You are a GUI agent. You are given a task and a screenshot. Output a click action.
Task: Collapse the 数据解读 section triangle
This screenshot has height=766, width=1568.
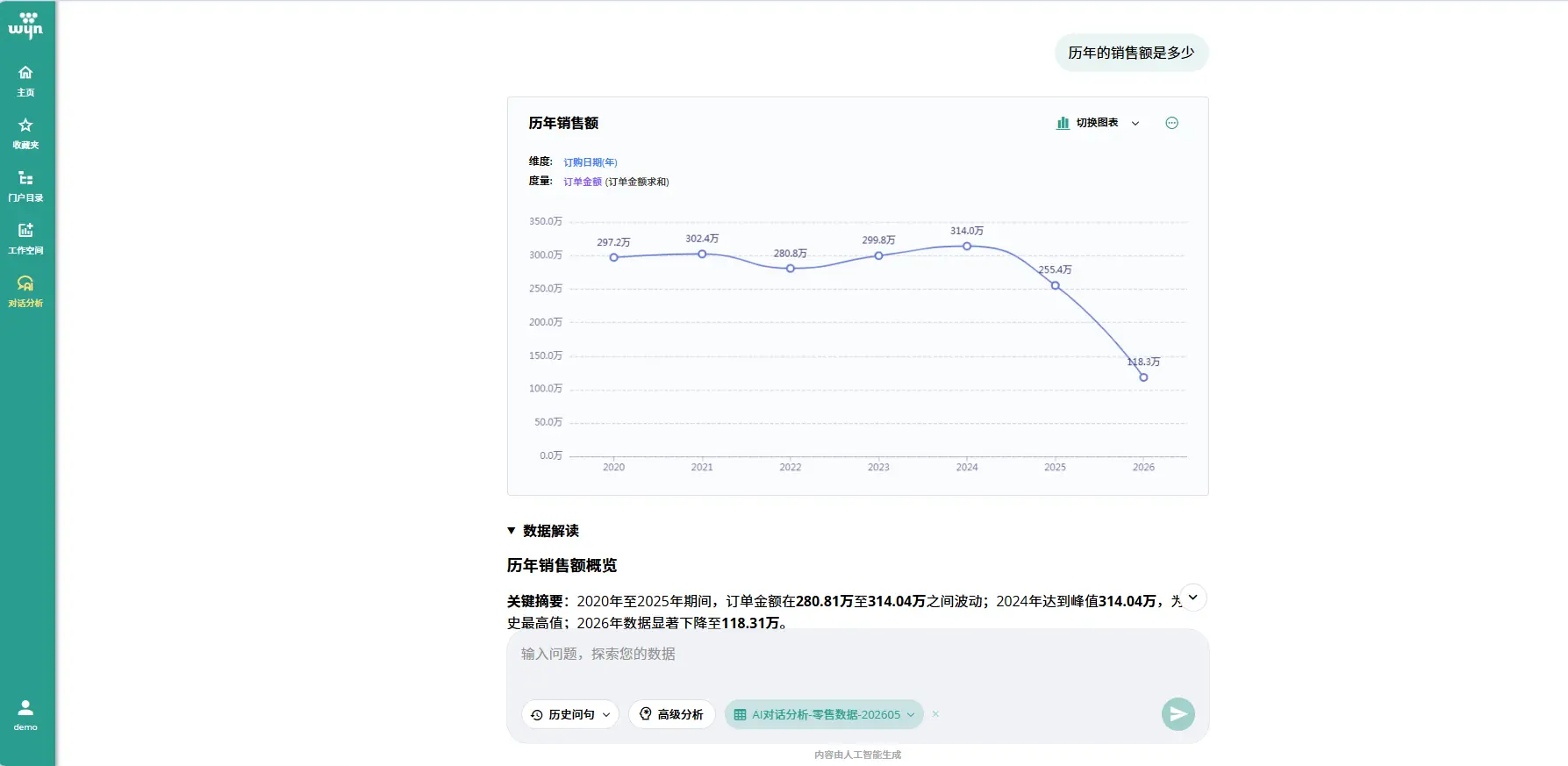pos(512,531)
